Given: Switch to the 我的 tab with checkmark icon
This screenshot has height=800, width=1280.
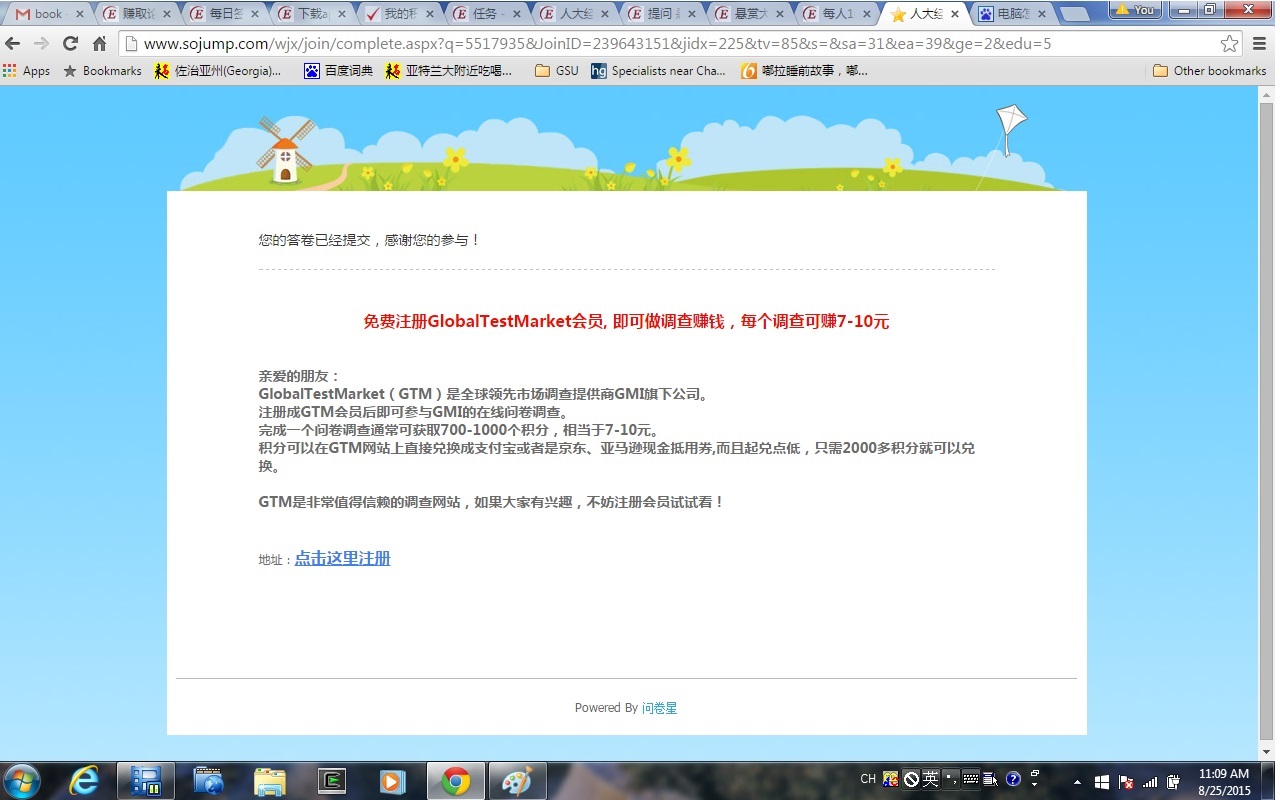Looking at the screenshot, I should point(400,14).
